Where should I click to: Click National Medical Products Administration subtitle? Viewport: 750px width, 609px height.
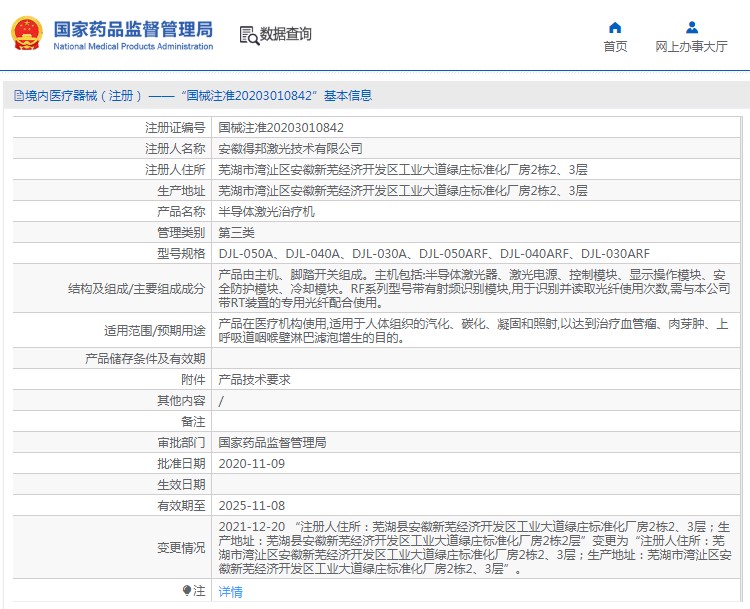[133, 46]
